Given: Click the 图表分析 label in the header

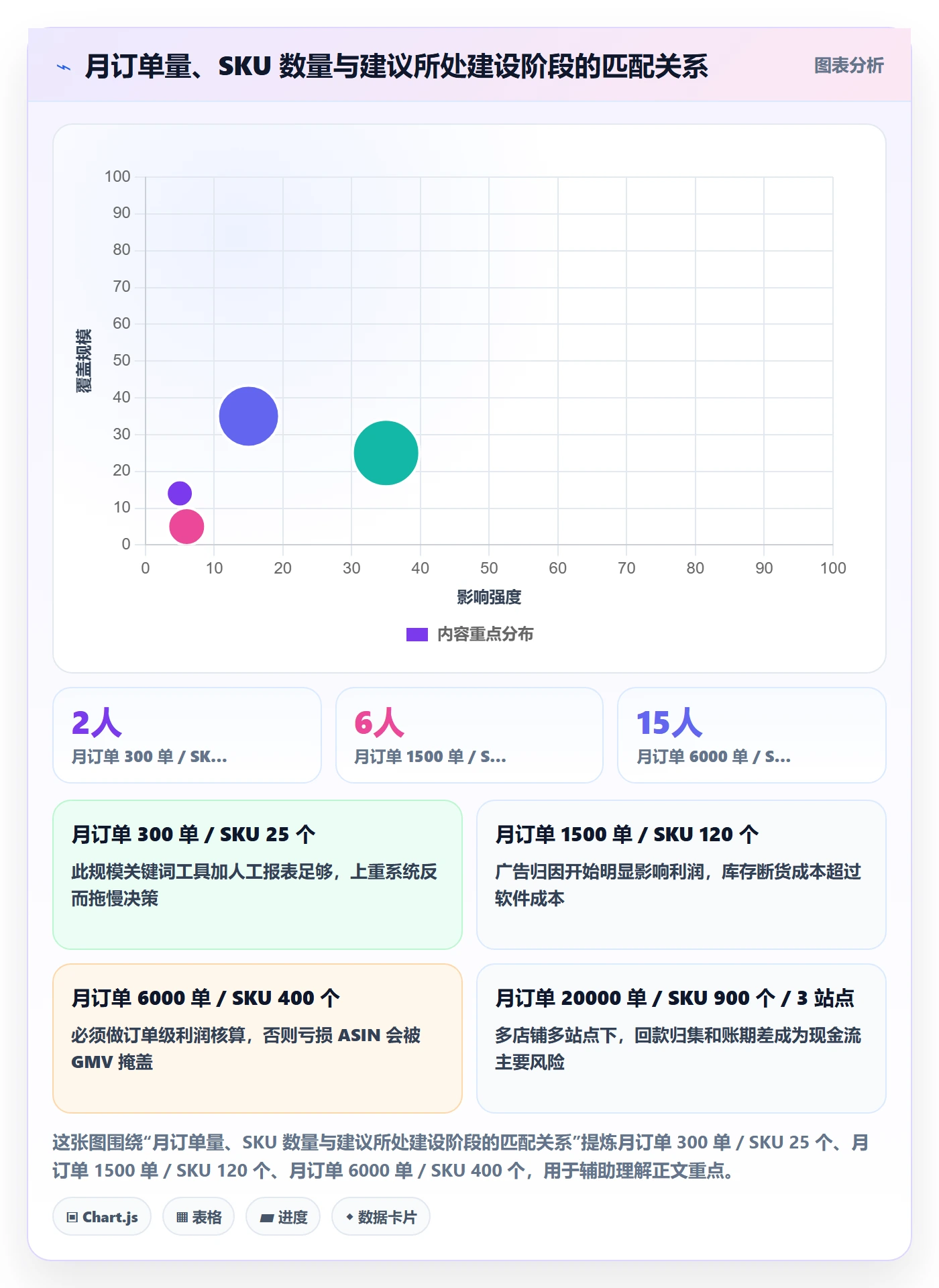Looking at the screenshot, I should 848,66.
